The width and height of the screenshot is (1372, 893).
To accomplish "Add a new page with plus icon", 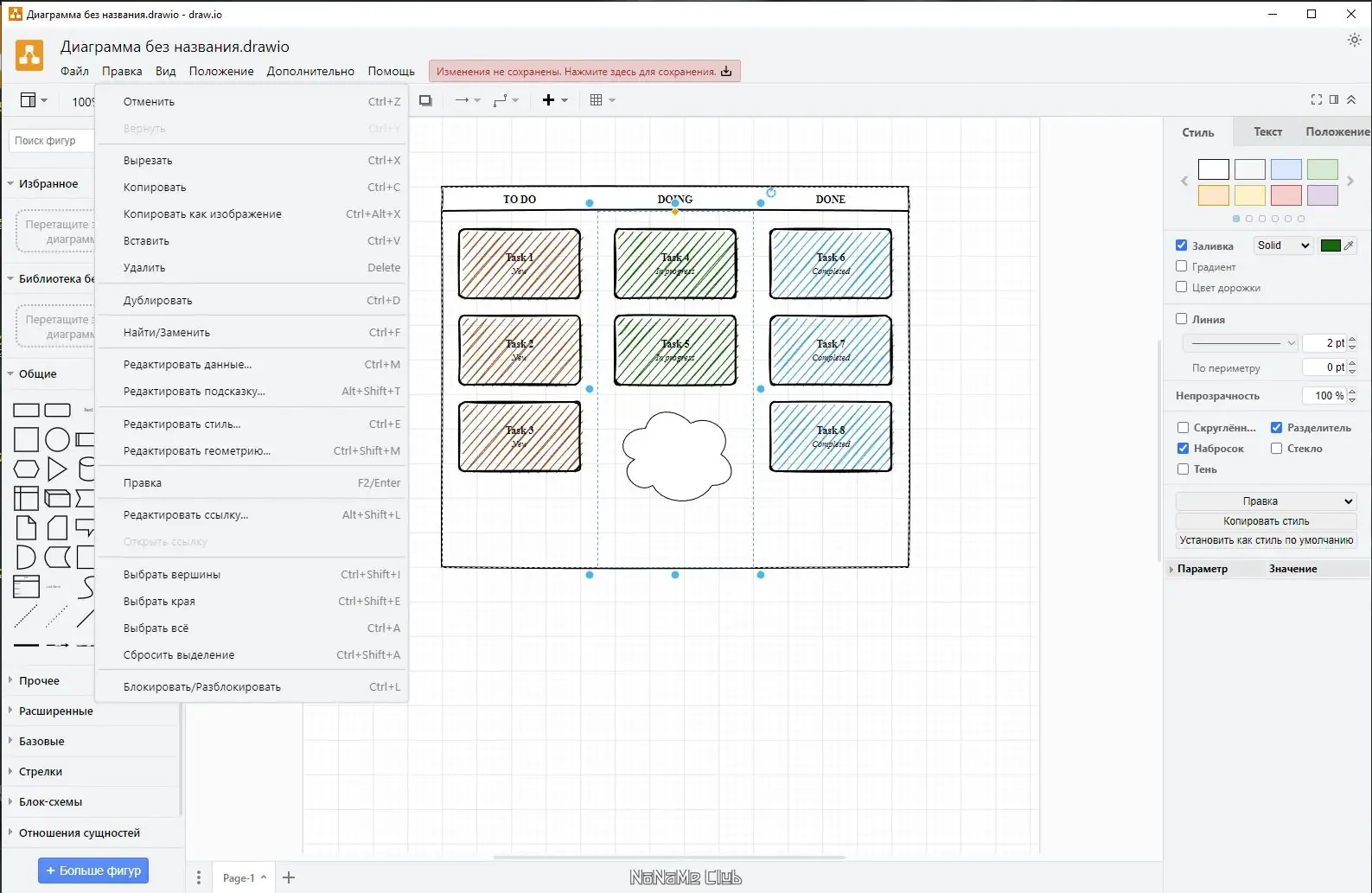I will coord(289,877).
